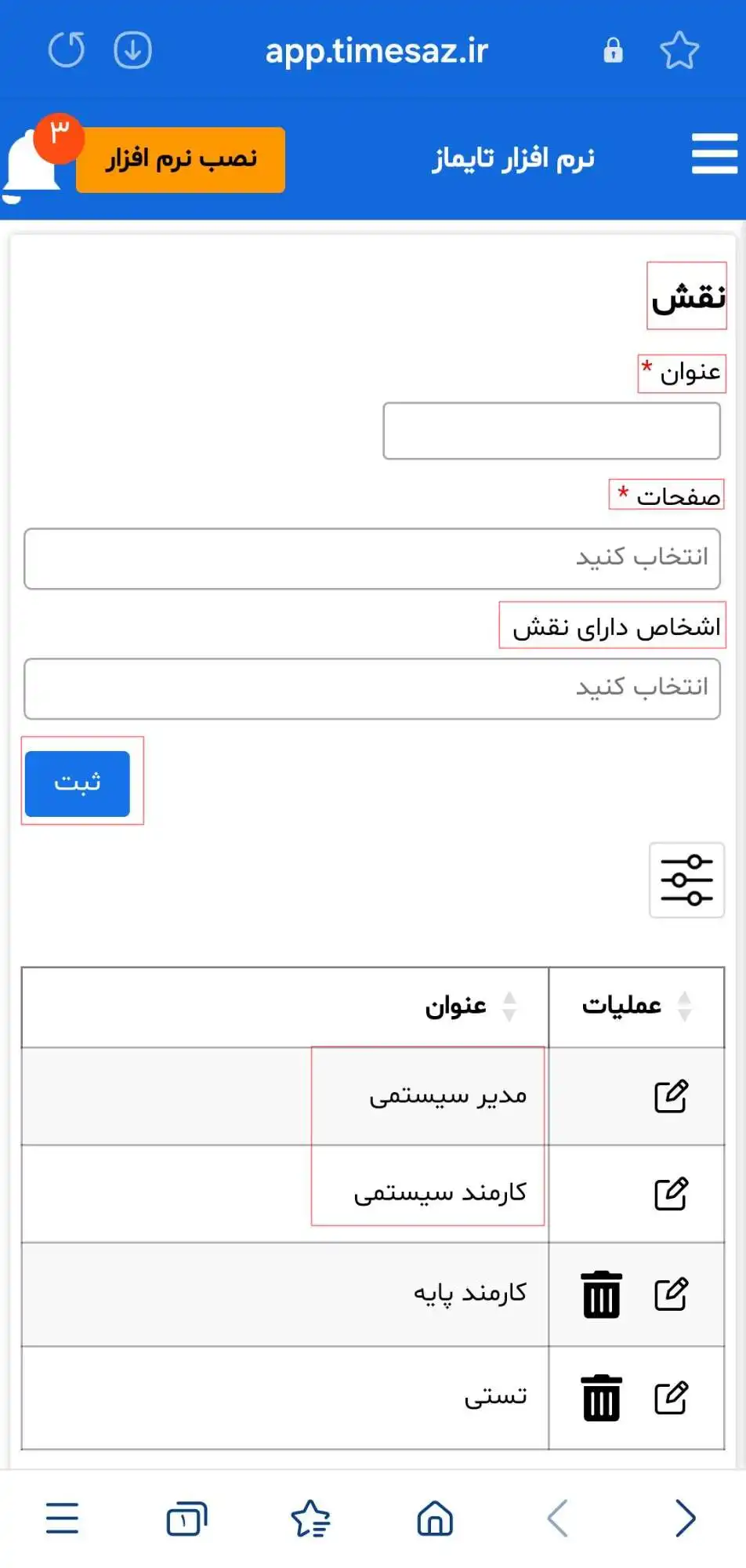Bookmark page with the star icon

coord(679,51)
